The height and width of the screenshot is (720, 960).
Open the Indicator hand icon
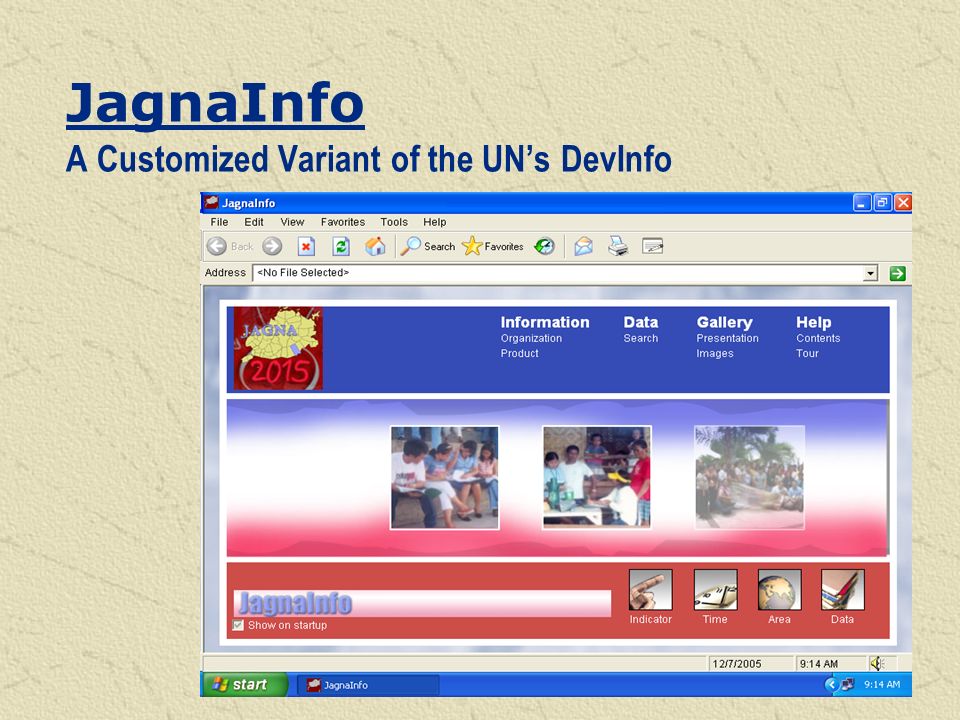click(x=650, y=590)
